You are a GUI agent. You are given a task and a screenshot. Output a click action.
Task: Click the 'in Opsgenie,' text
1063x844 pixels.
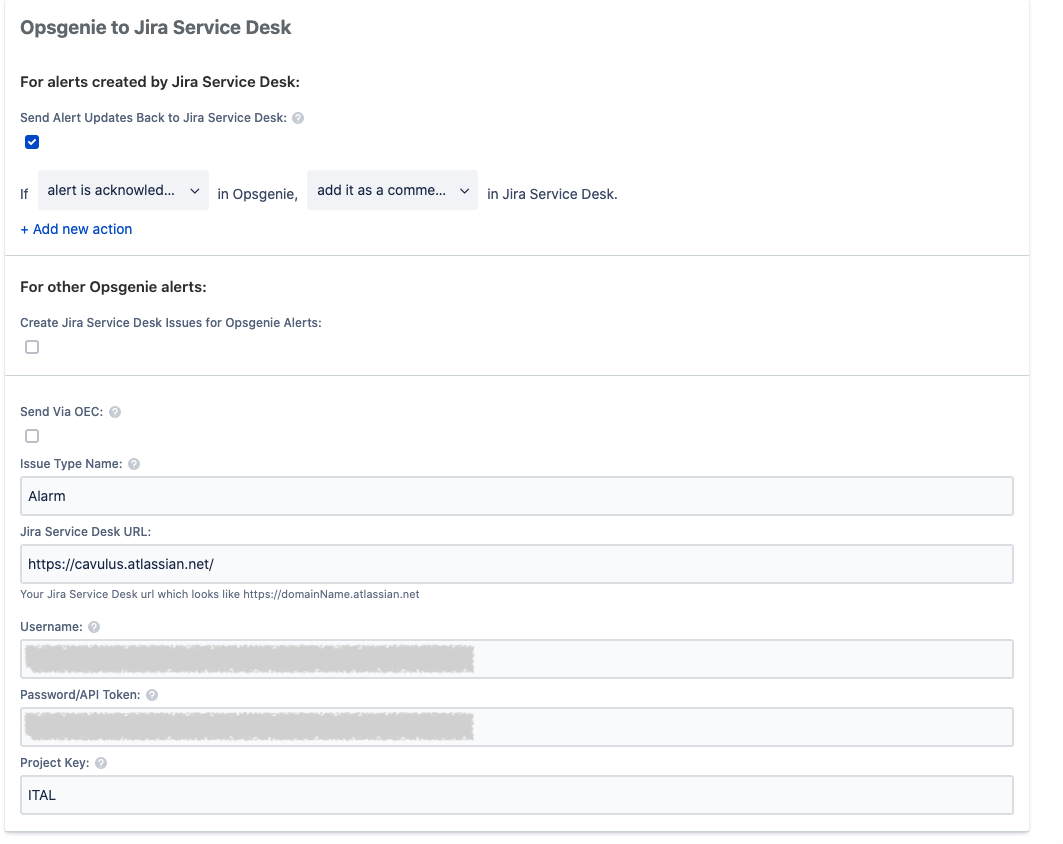coord(258,195)
